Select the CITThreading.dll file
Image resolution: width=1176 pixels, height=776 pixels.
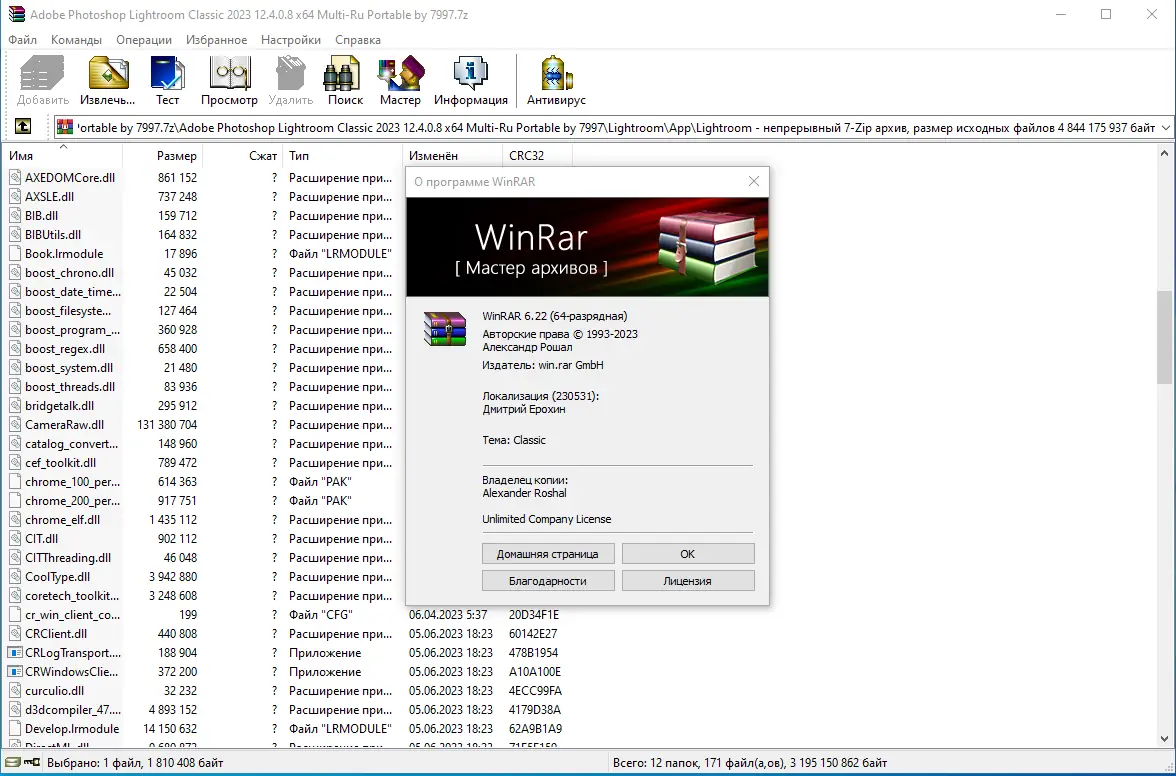coord(68,558)
